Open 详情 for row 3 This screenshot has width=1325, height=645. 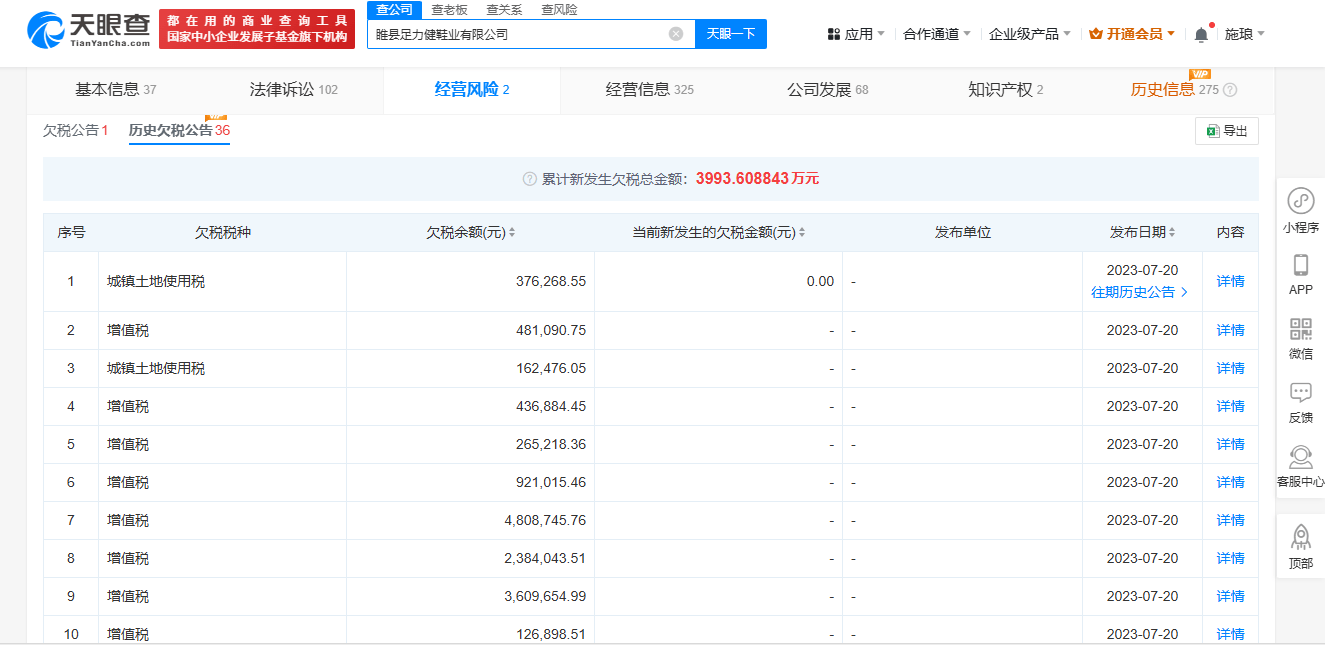click(x=1230, y=368)
